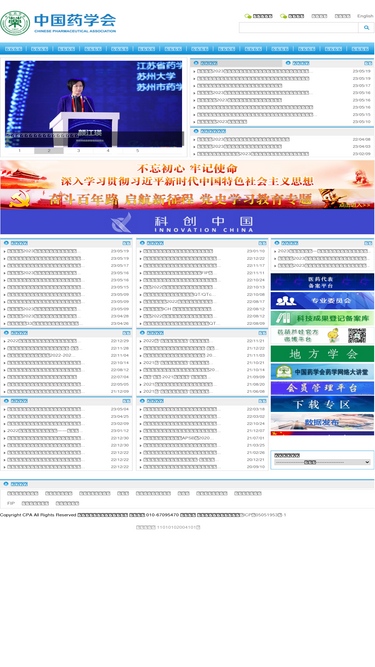Open the ICH article dated 22/08/12

pos(179,309)
